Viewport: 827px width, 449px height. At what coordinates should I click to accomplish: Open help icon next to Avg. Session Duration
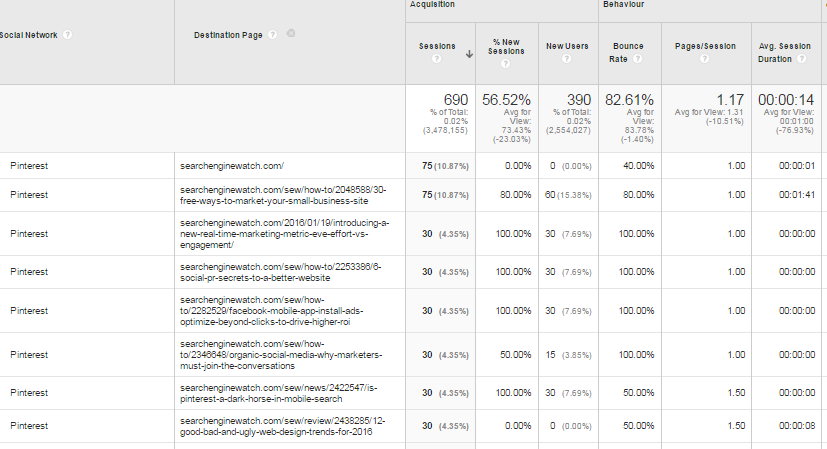[801, 59]
